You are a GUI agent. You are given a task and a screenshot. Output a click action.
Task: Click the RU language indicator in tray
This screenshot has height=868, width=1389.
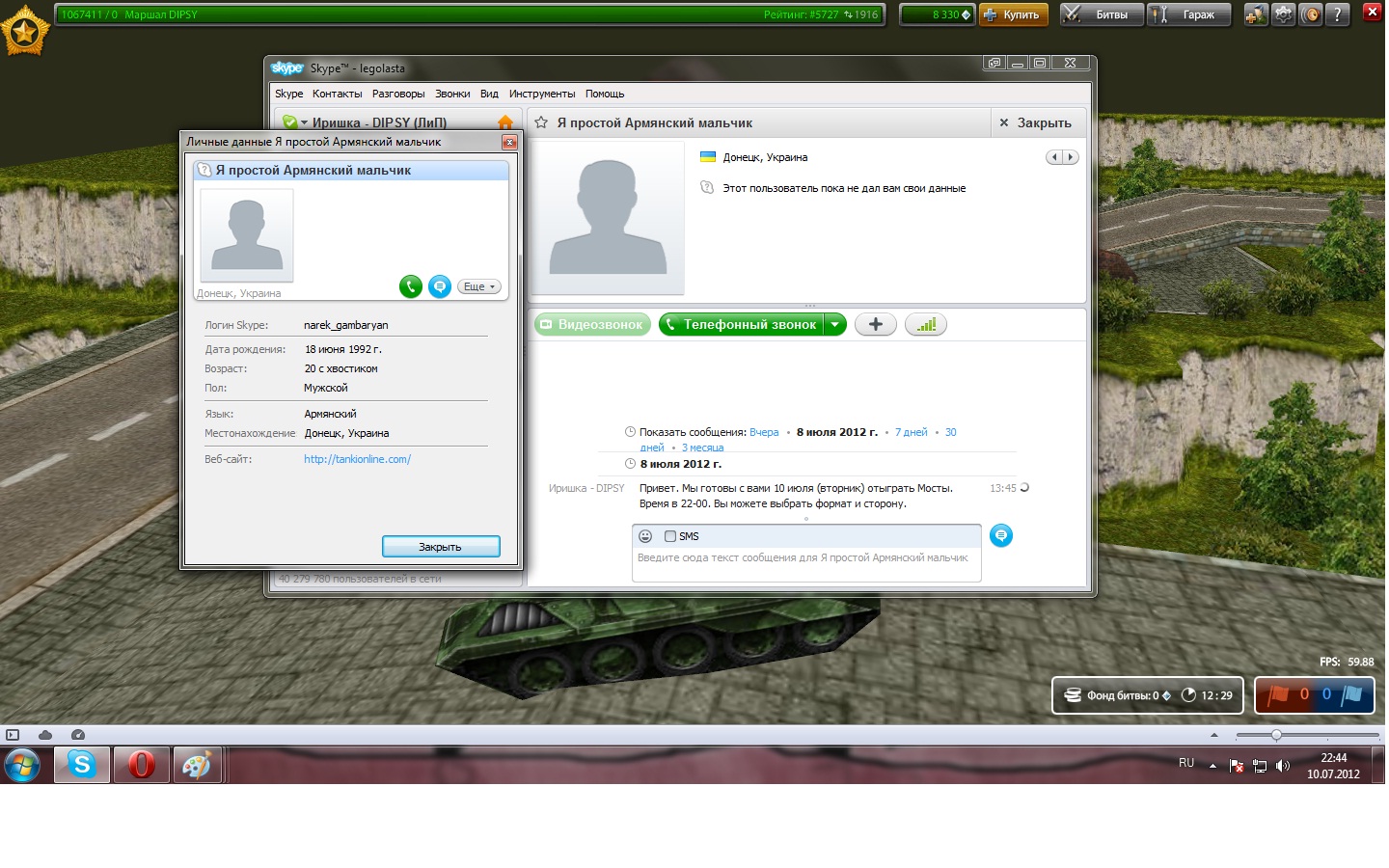point(1186,763)
